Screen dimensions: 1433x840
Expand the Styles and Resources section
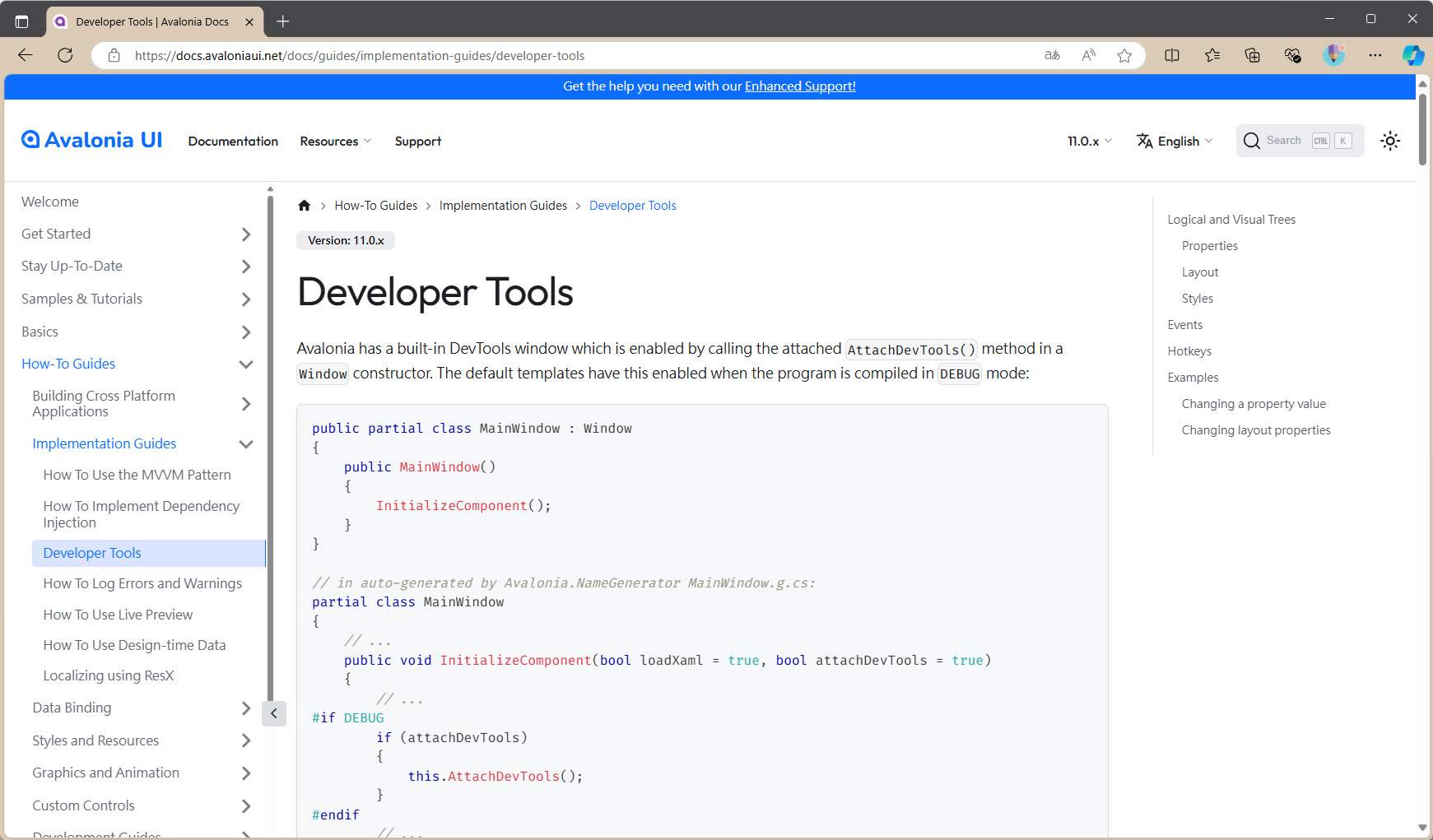(x=245, y=740)
